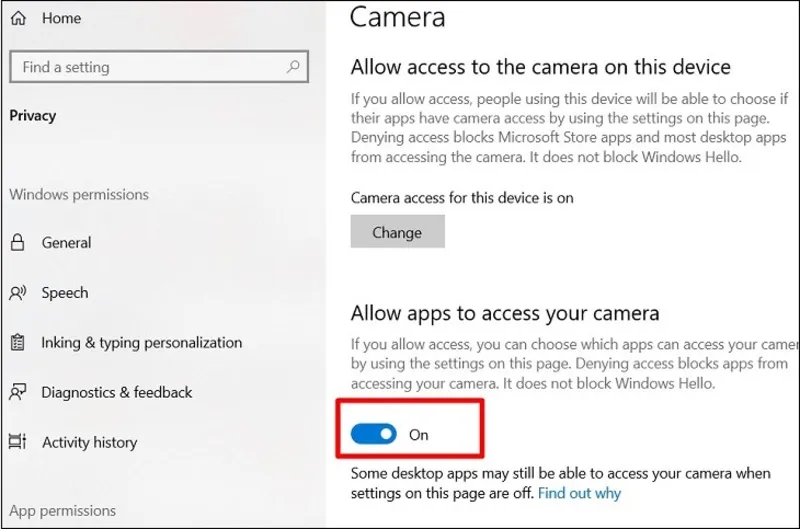The width and height of the screenshot is (800, 529).
Task: Click the On label beside the toggle
Action: (419, 435)
